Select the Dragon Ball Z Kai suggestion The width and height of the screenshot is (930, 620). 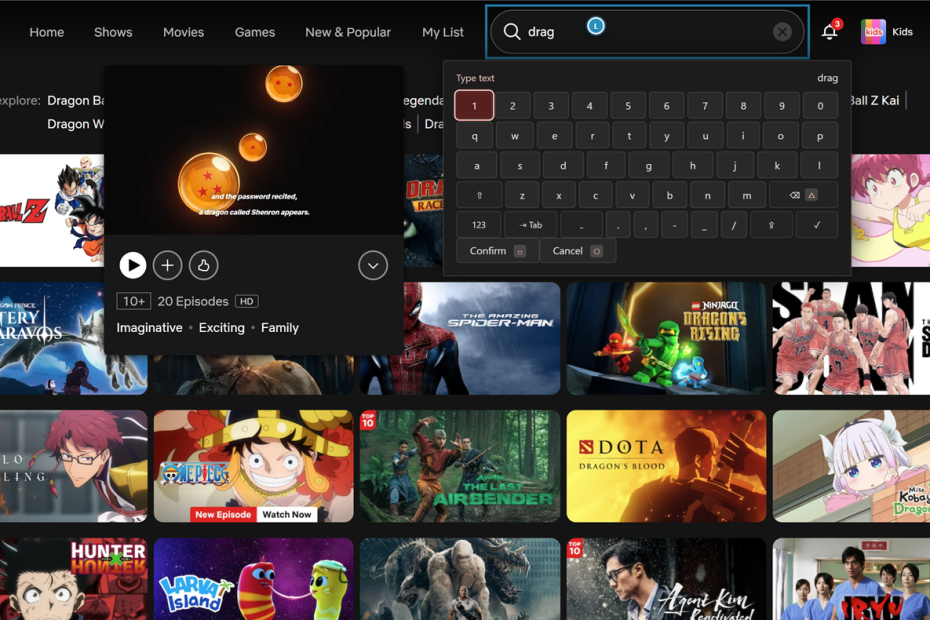click(x=875, y=100)
